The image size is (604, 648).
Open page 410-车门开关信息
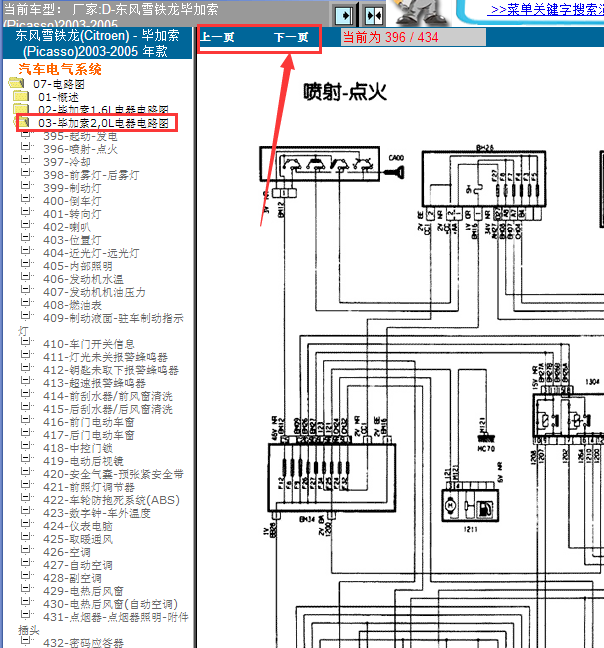pos(88,344)
